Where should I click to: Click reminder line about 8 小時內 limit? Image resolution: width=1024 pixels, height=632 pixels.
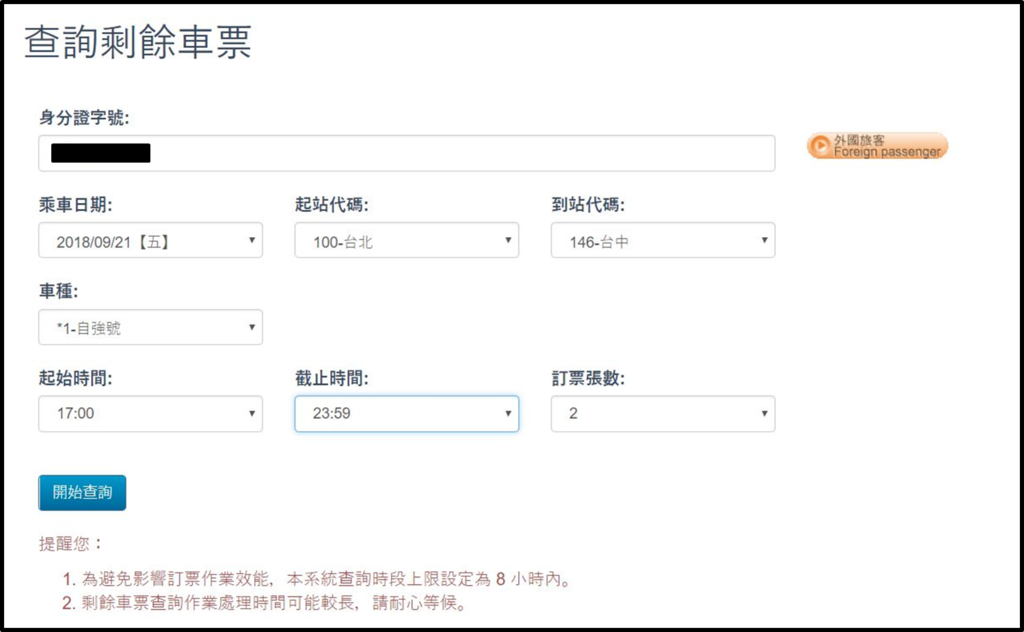tap(318, 579)
